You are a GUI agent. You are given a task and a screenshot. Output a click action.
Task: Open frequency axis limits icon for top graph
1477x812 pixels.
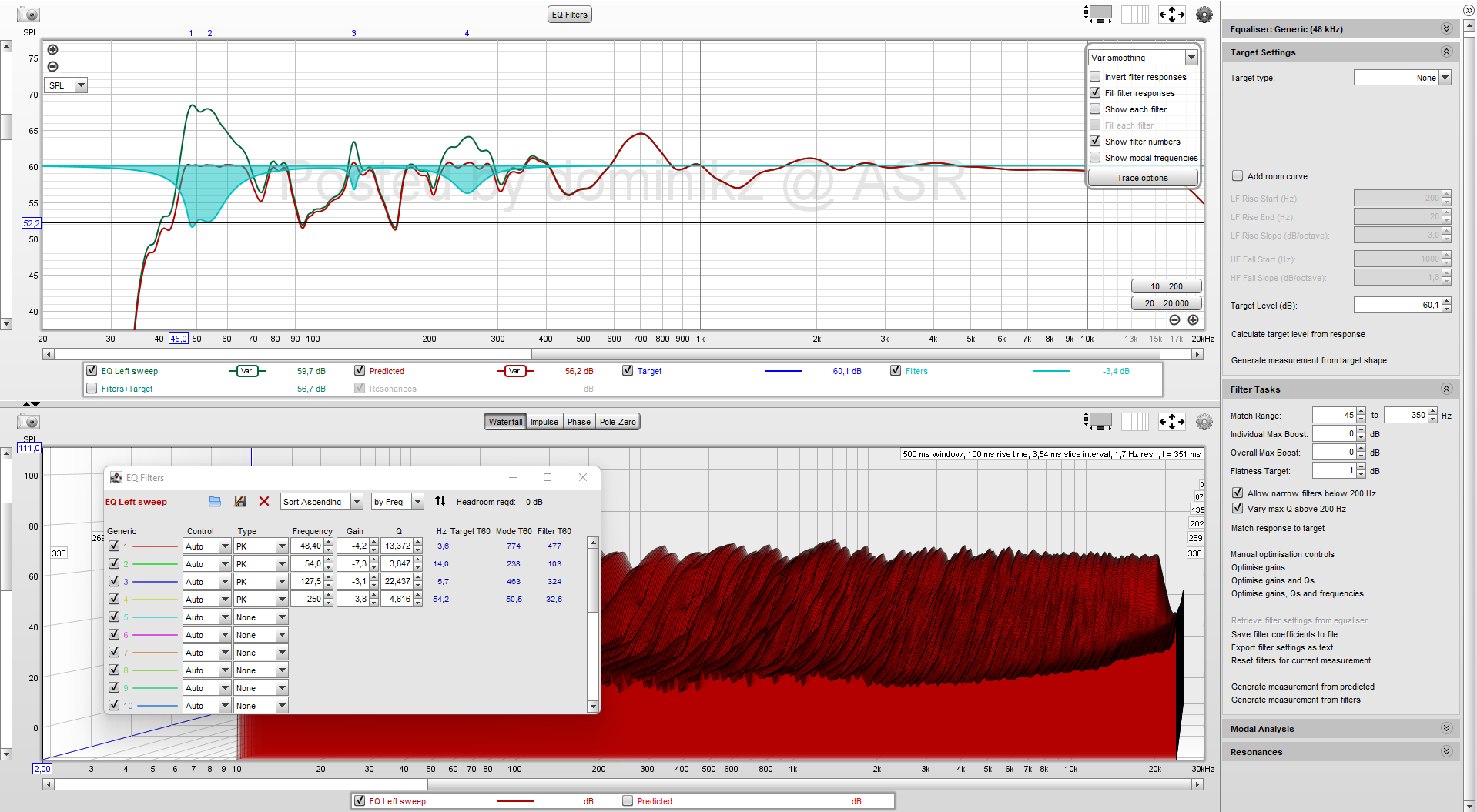pos(1135,14)
